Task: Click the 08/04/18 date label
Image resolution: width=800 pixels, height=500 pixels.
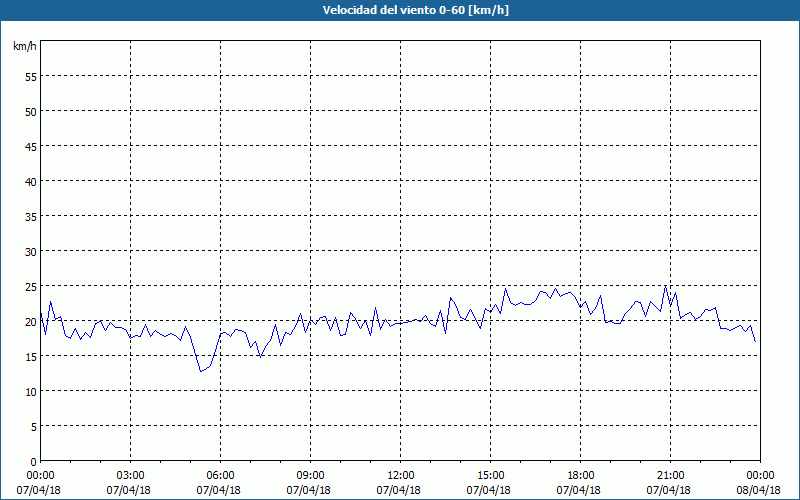Action: tap(759, 490)
